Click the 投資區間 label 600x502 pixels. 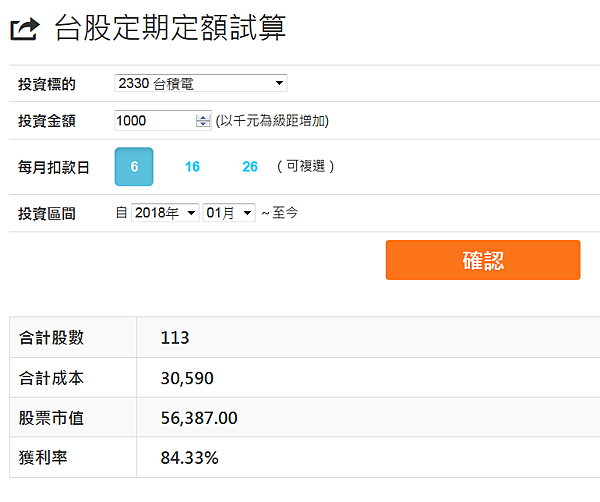pos(47,214)
